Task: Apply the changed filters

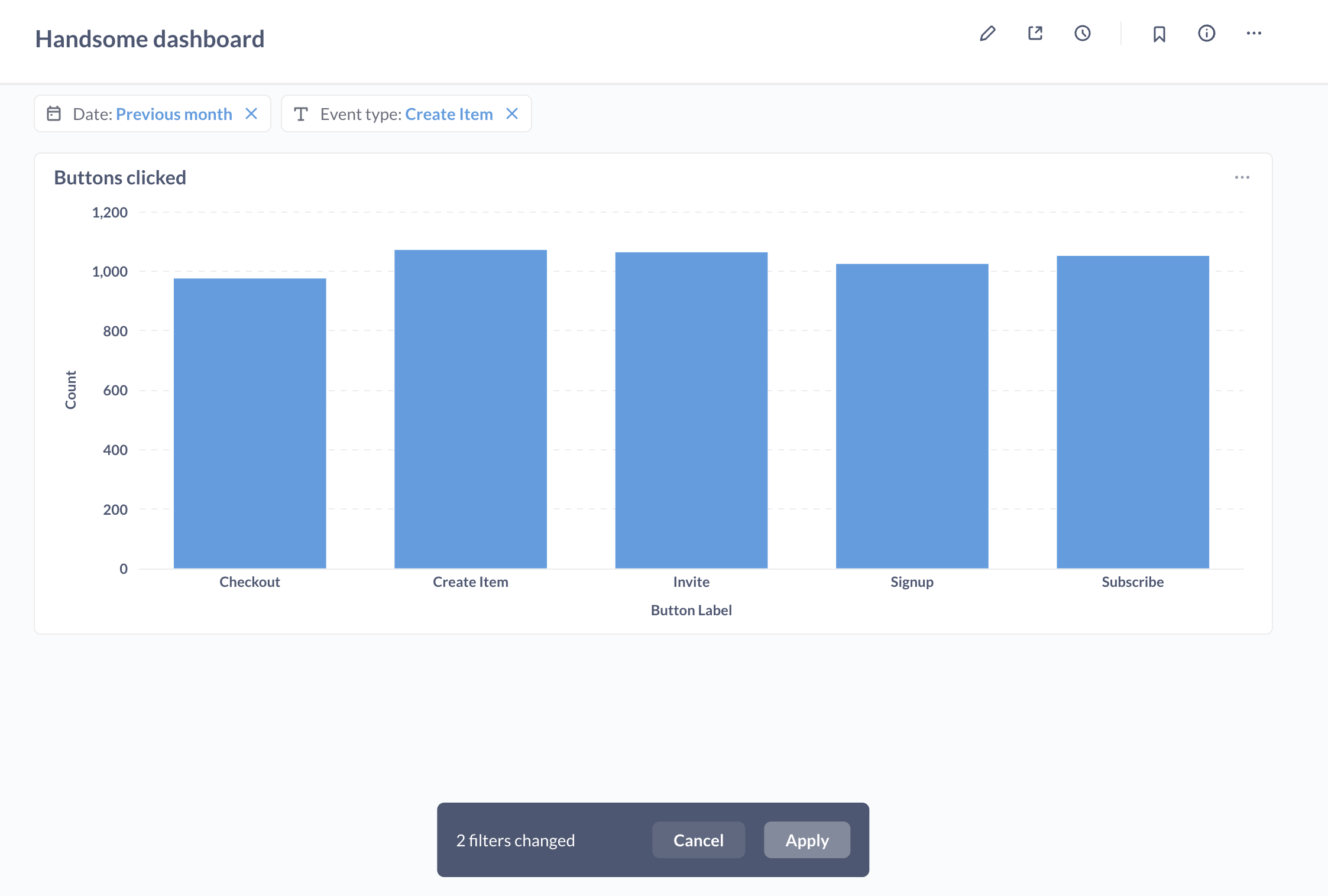Action: tap(806, 840)
